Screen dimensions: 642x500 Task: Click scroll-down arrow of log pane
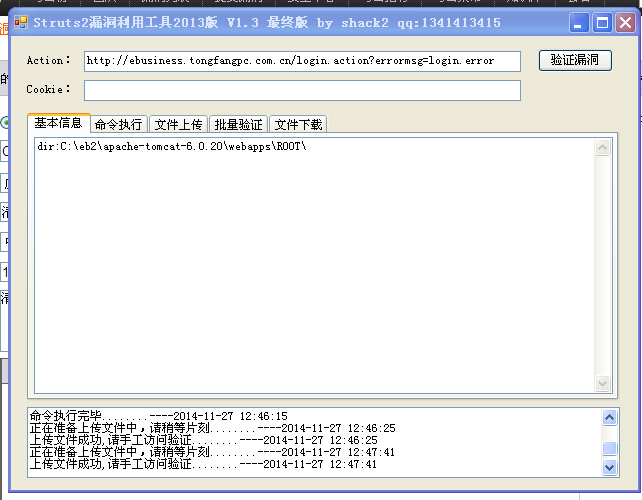(609, 467)
